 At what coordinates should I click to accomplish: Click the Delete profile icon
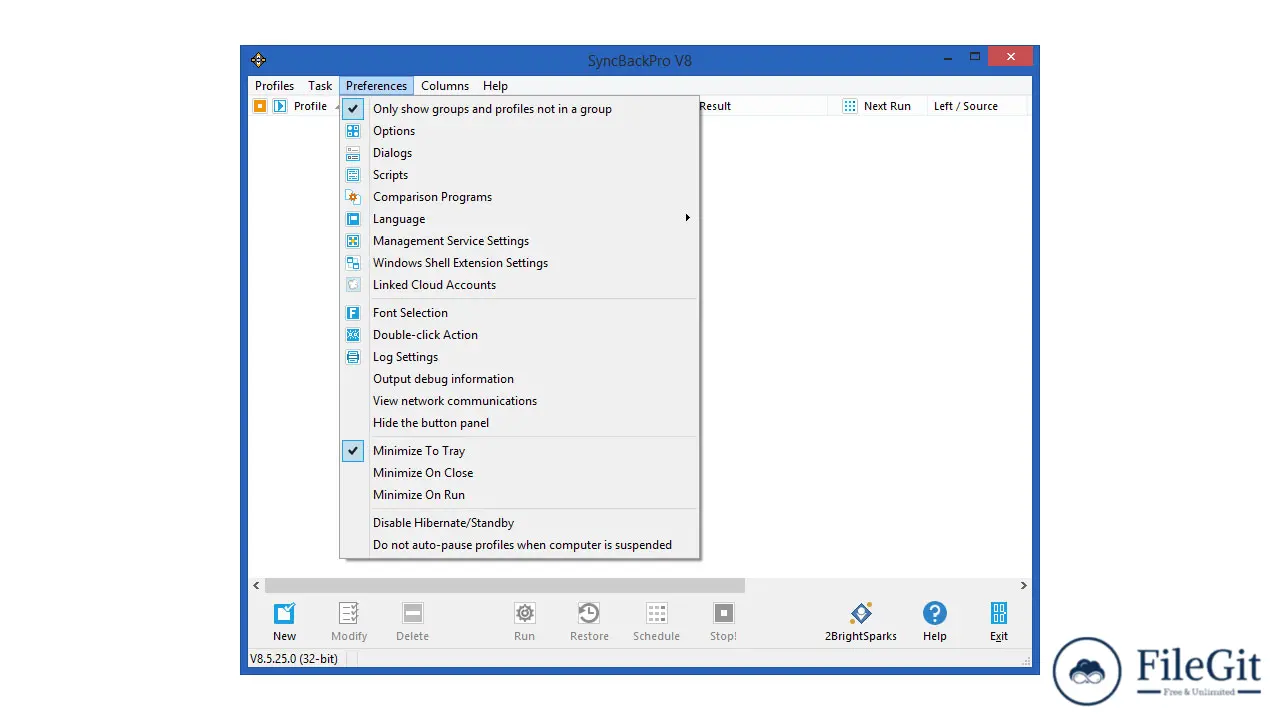click(412, 613)
